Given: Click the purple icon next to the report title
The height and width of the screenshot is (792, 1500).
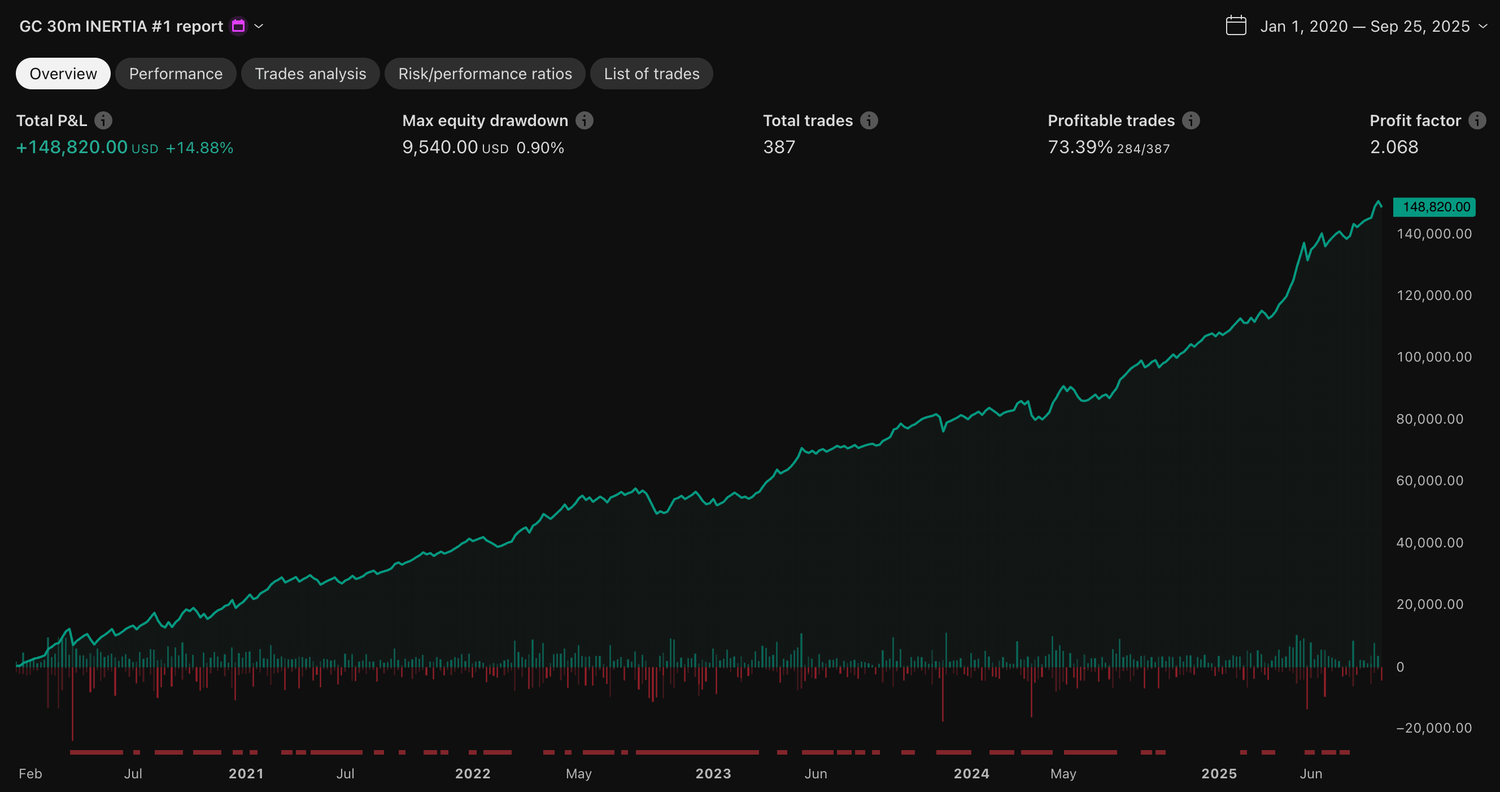Looking at the screenshot, I should 238,26.
